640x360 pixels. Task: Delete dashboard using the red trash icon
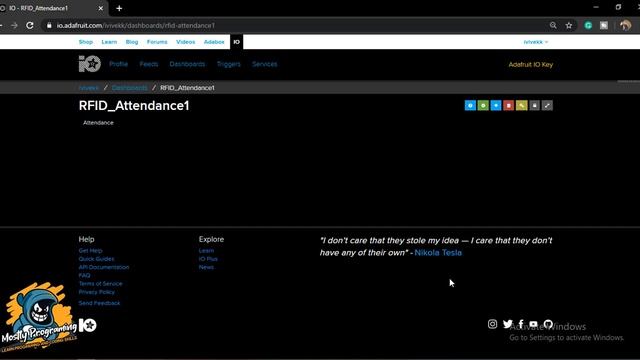(509, 106)
